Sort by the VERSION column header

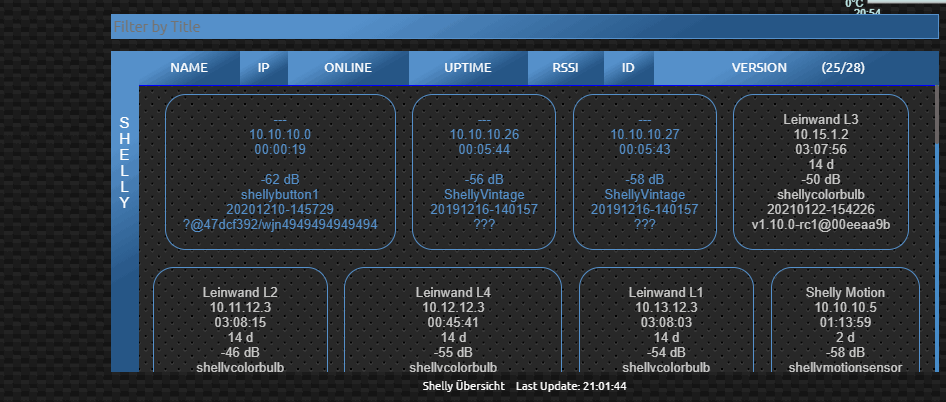click(x=759, y=68)
